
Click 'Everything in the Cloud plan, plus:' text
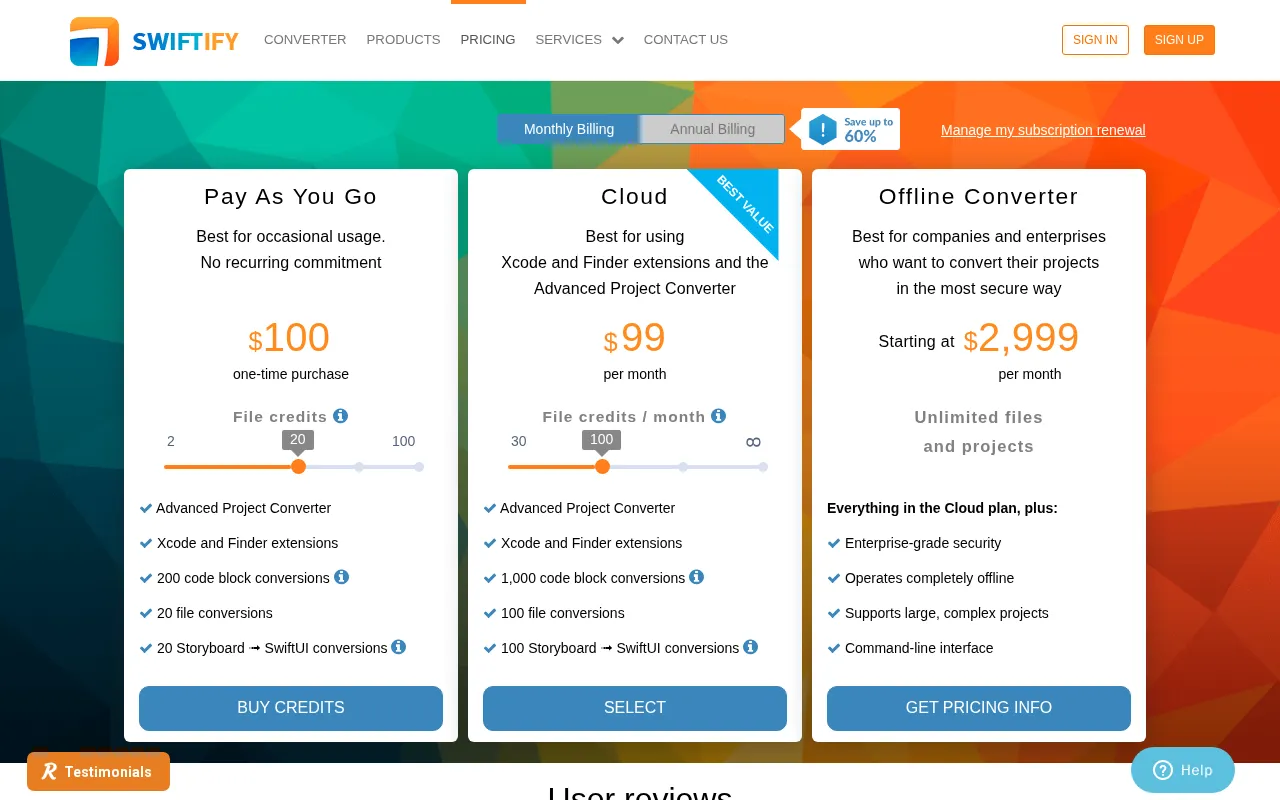coord(942,508)
